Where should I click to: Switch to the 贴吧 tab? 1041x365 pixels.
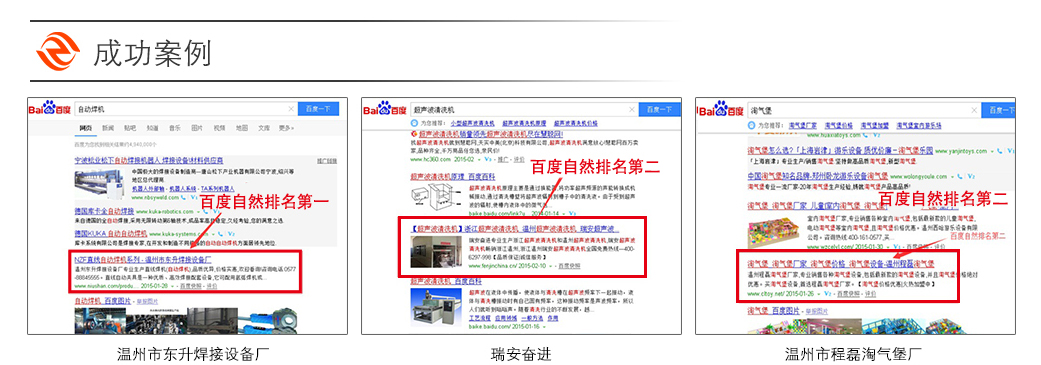[130, 128]
